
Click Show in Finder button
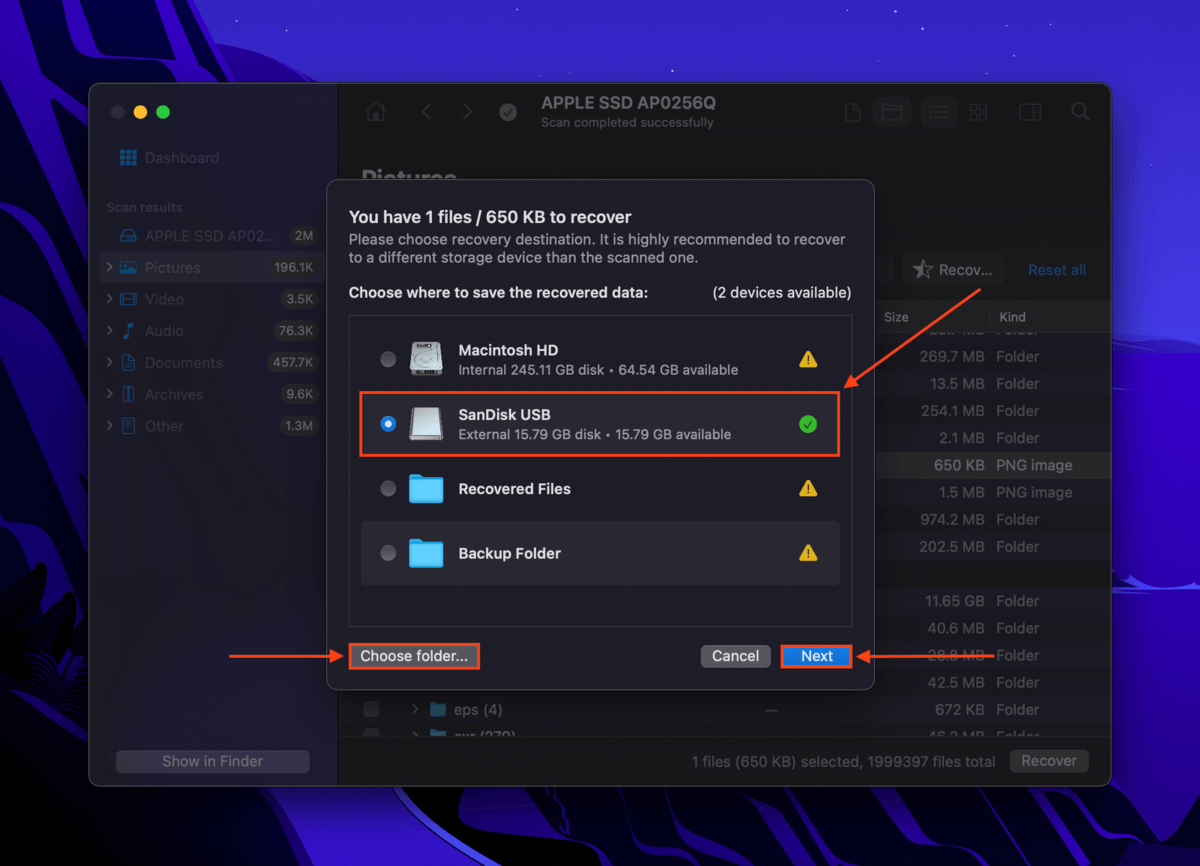pyautogui.click(x=213, y=761)
